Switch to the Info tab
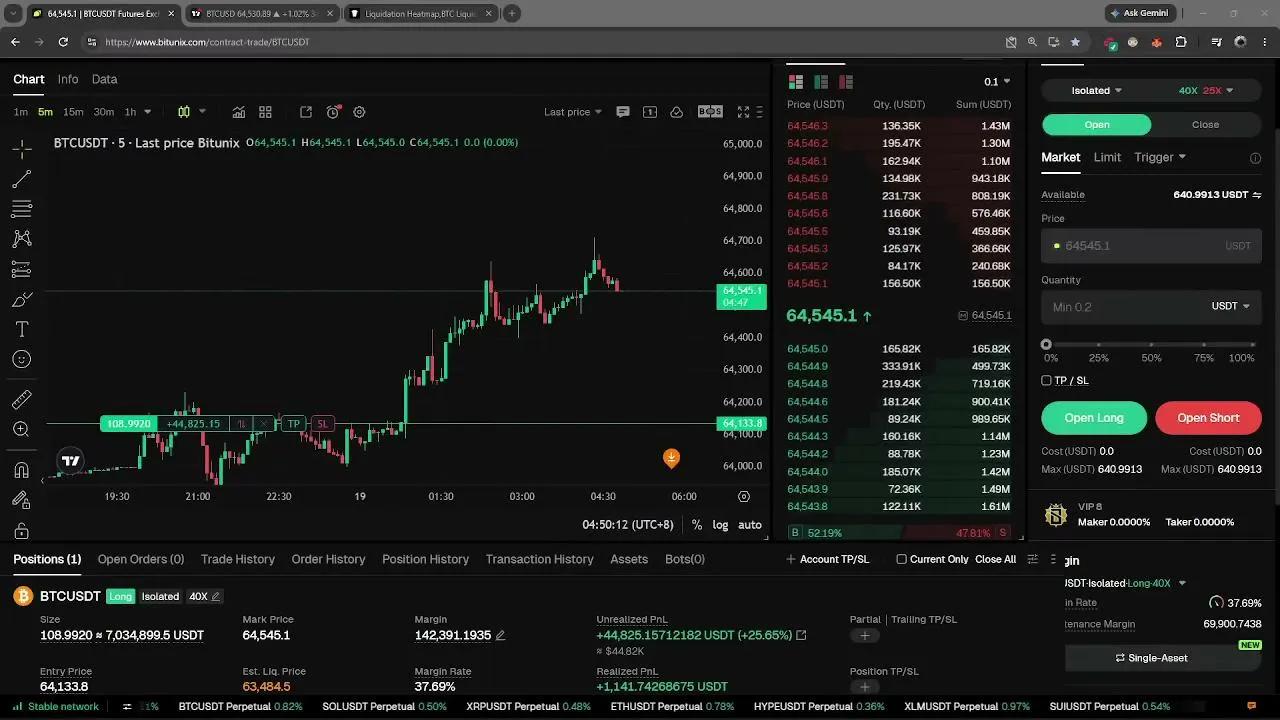 pyautogui.click(x=68, y=79)
